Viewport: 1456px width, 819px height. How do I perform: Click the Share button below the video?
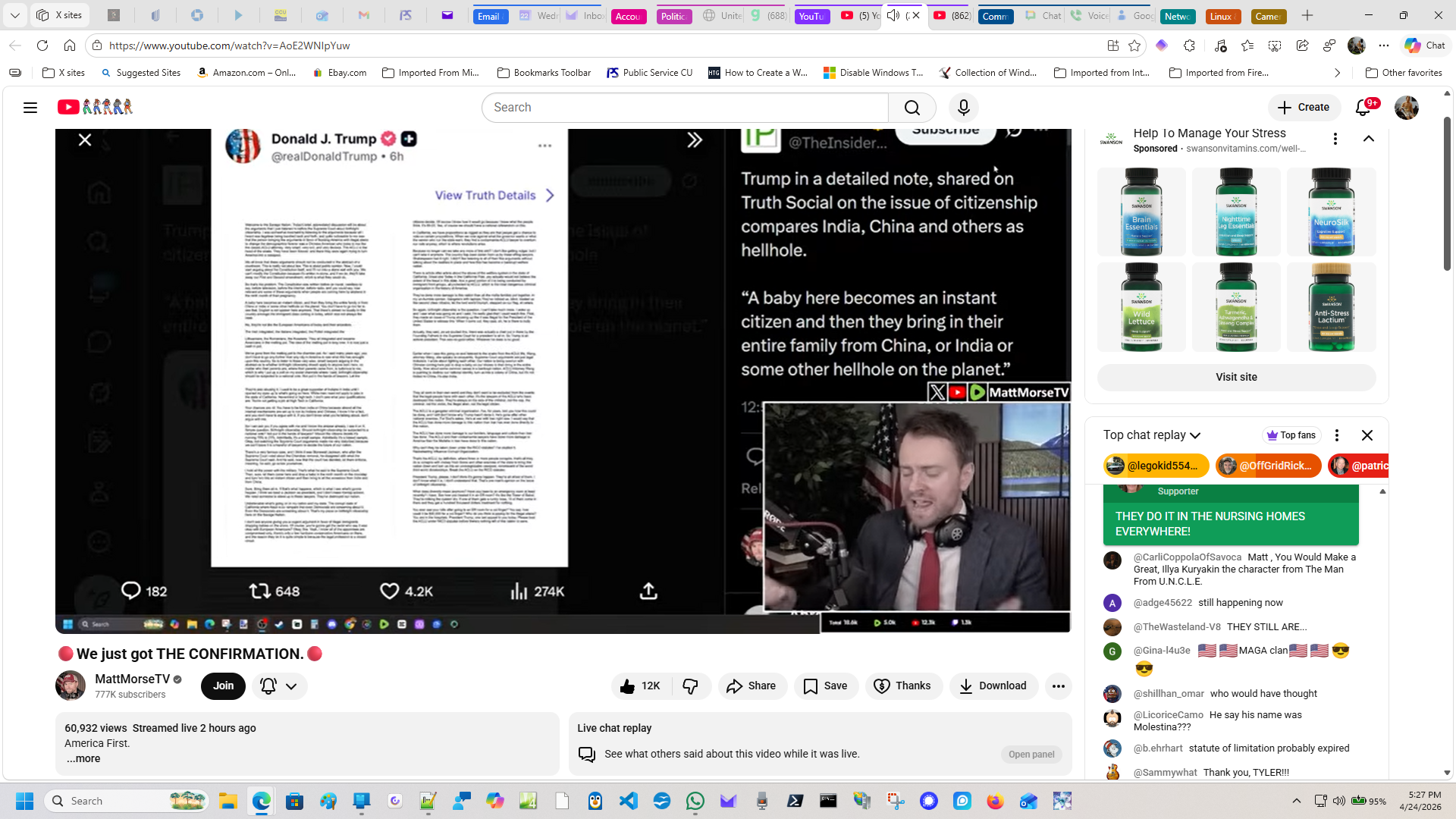(752, 686)
